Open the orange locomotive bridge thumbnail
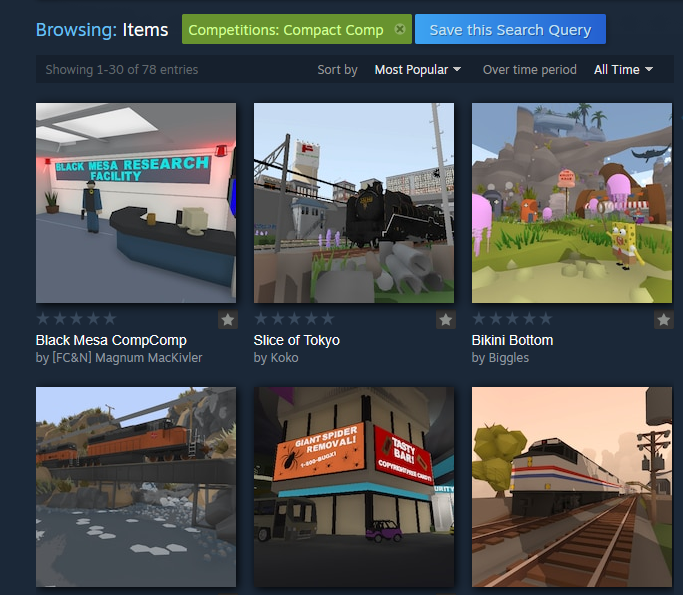This screenshot has width=683, height=595. click(x=136, y=487)
